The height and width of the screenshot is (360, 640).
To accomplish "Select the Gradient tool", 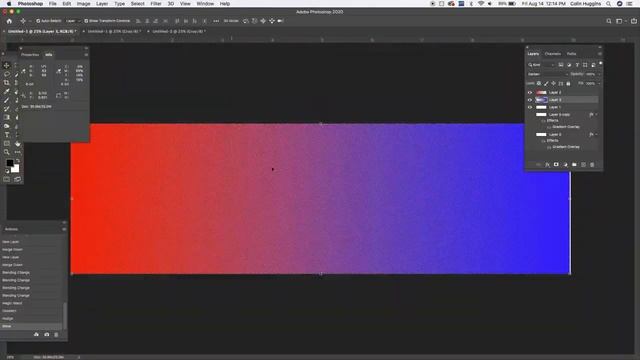I will [x=7, y=117].
